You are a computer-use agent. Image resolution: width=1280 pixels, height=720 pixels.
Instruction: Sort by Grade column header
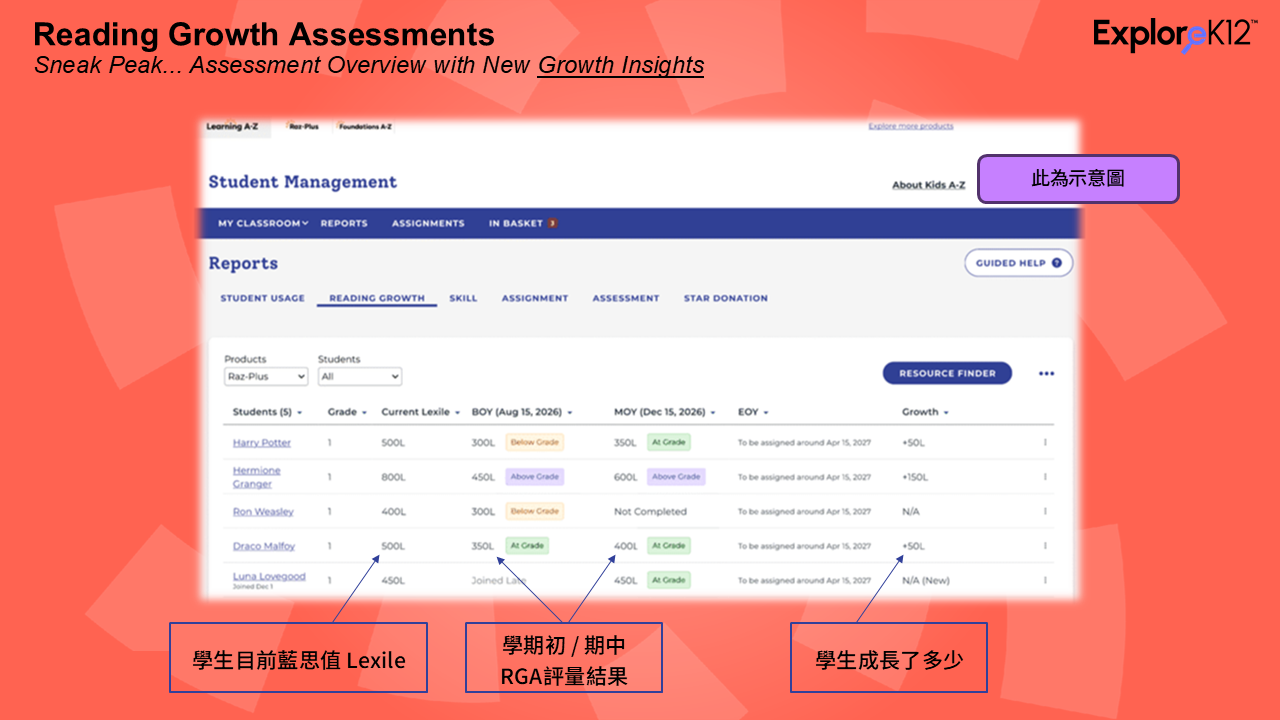(x=347, y=412)
